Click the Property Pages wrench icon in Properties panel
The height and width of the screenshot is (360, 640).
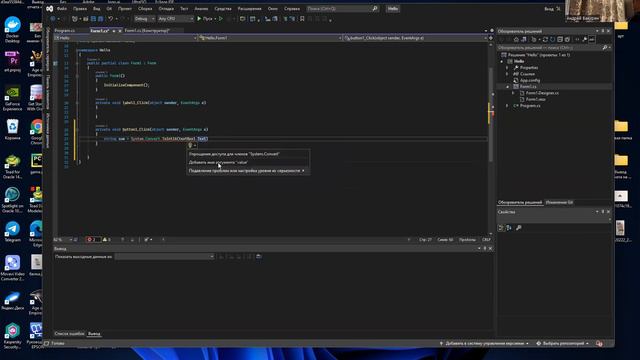(519, 228)
